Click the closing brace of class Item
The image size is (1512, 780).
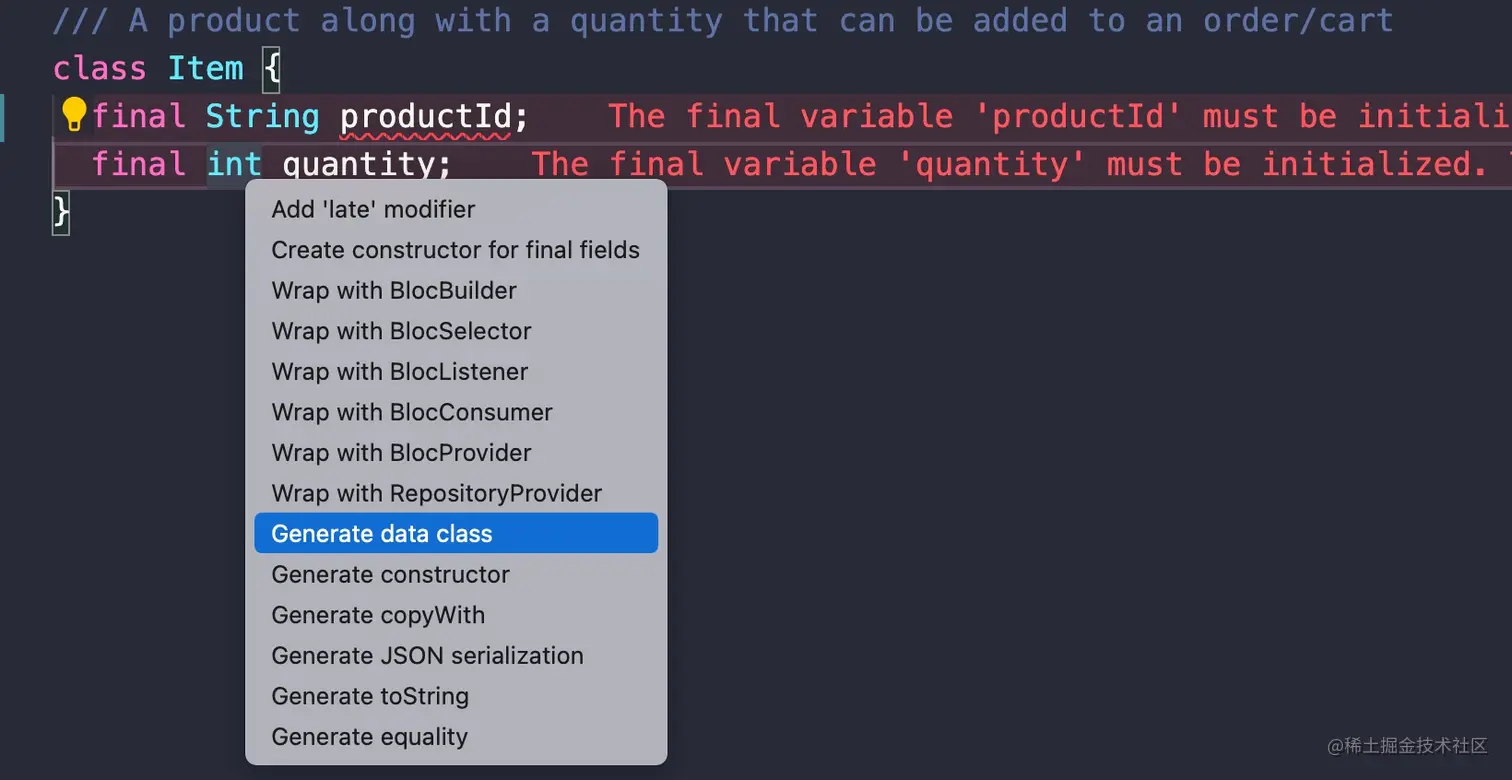pyautogui.click(x=61, y=211)
